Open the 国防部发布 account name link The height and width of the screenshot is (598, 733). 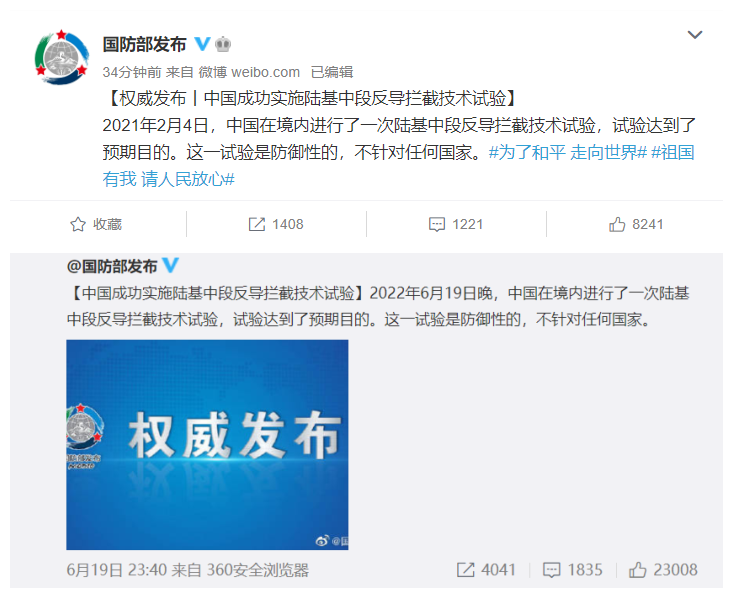coord(144,44)
